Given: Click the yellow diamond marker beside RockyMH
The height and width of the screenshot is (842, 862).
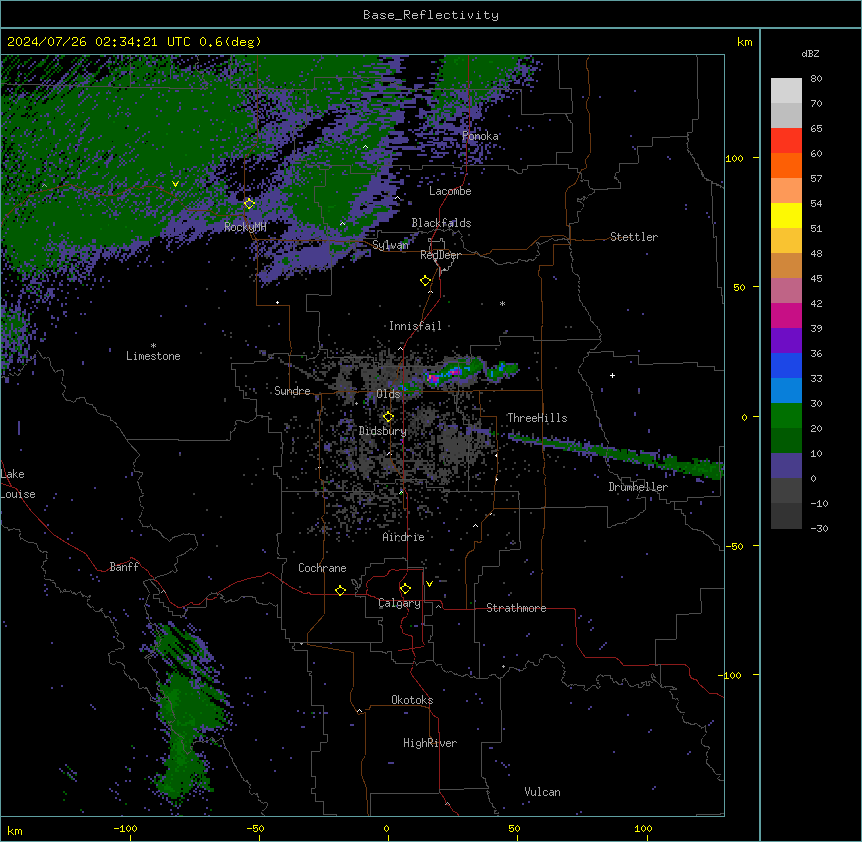Looking at the screenshot, I should (249, 203).
